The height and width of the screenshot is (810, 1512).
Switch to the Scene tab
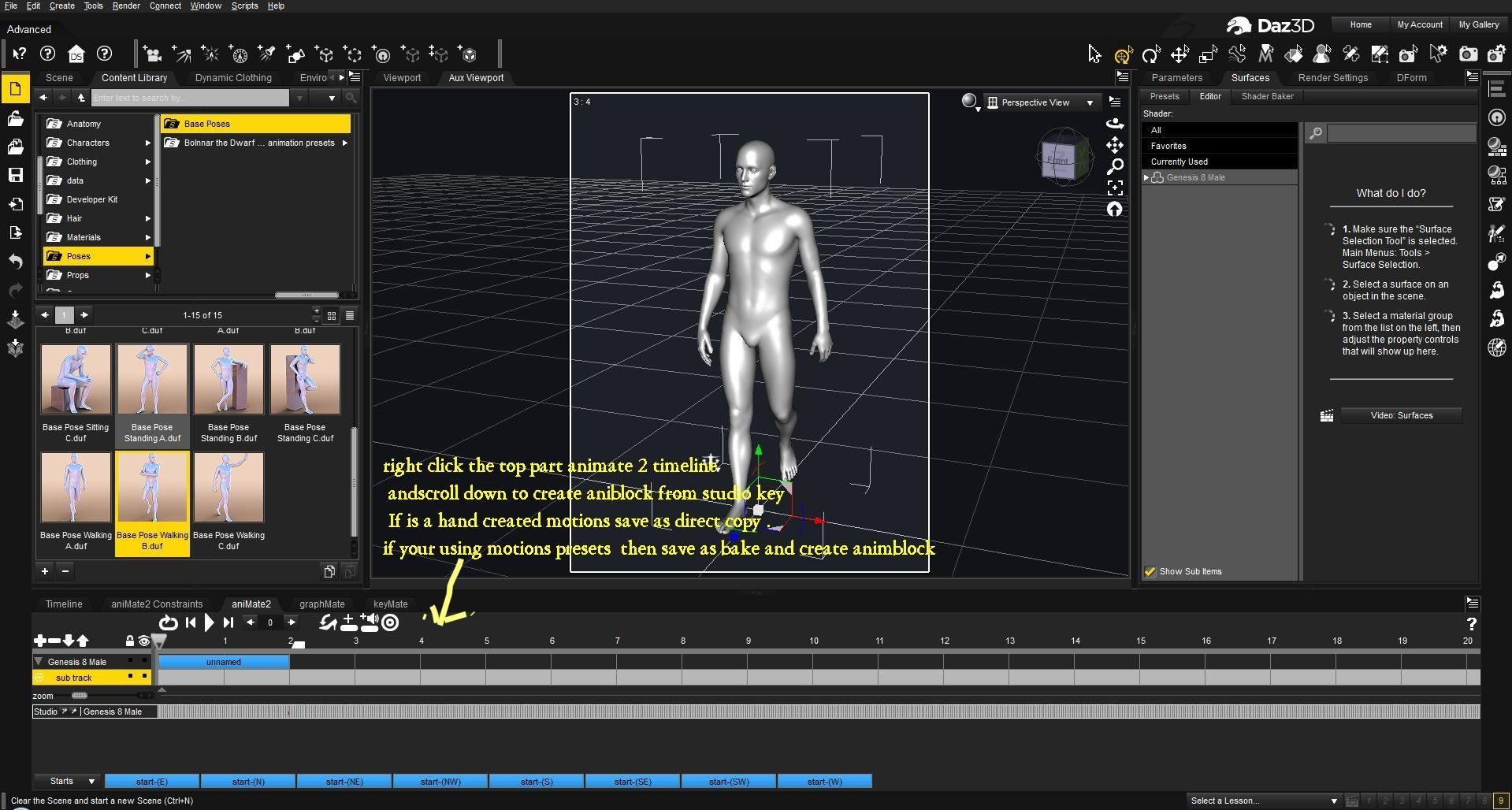click(x=59, y=78)
